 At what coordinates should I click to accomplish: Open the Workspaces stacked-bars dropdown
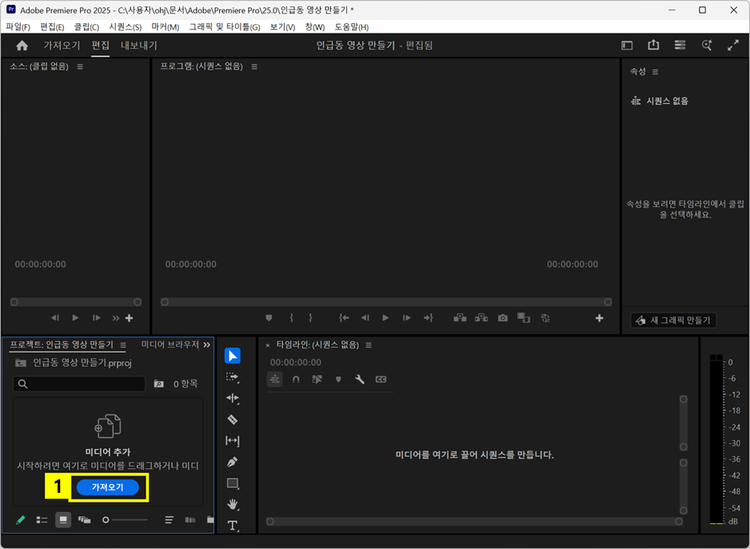click(x=680, y=45)
